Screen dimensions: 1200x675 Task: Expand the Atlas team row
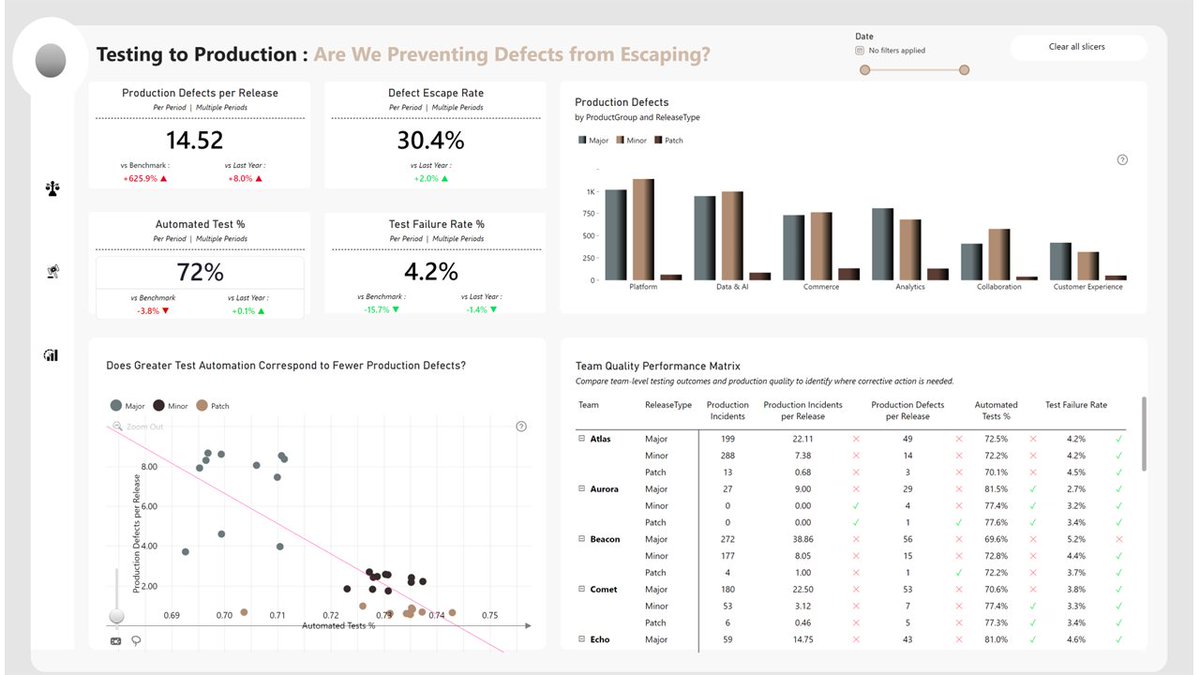coord(582,439)
